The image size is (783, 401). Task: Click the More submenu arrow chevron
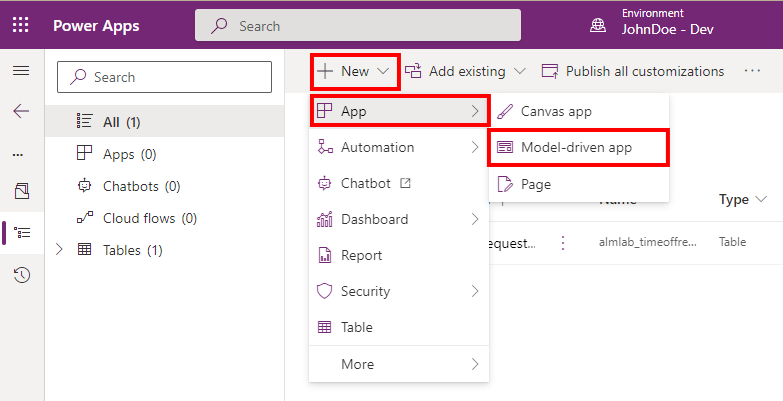click(x=475, y=364)
